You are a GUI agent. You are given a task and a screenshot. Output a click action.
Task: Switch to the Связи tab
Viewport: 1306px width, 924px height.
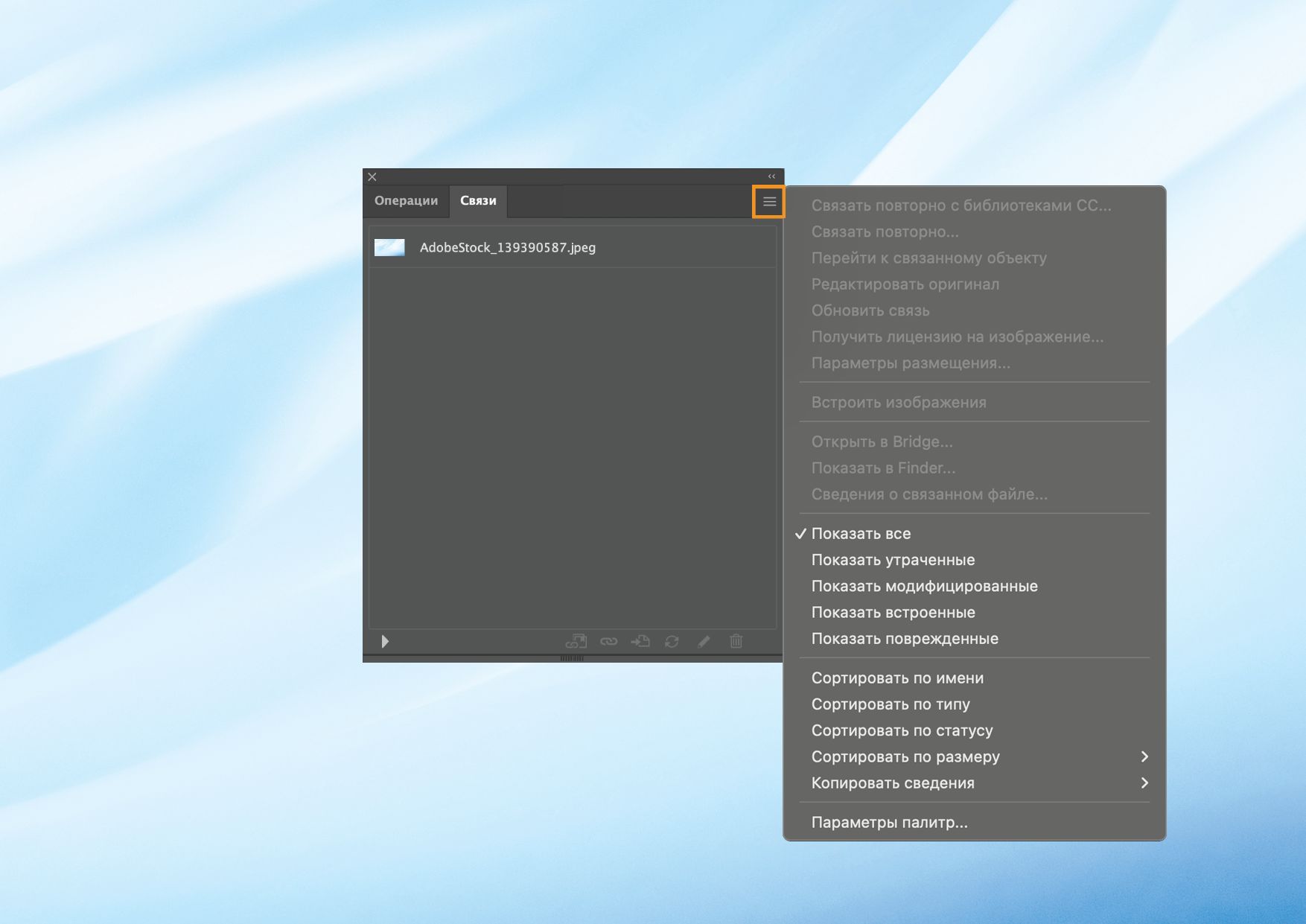478,201
